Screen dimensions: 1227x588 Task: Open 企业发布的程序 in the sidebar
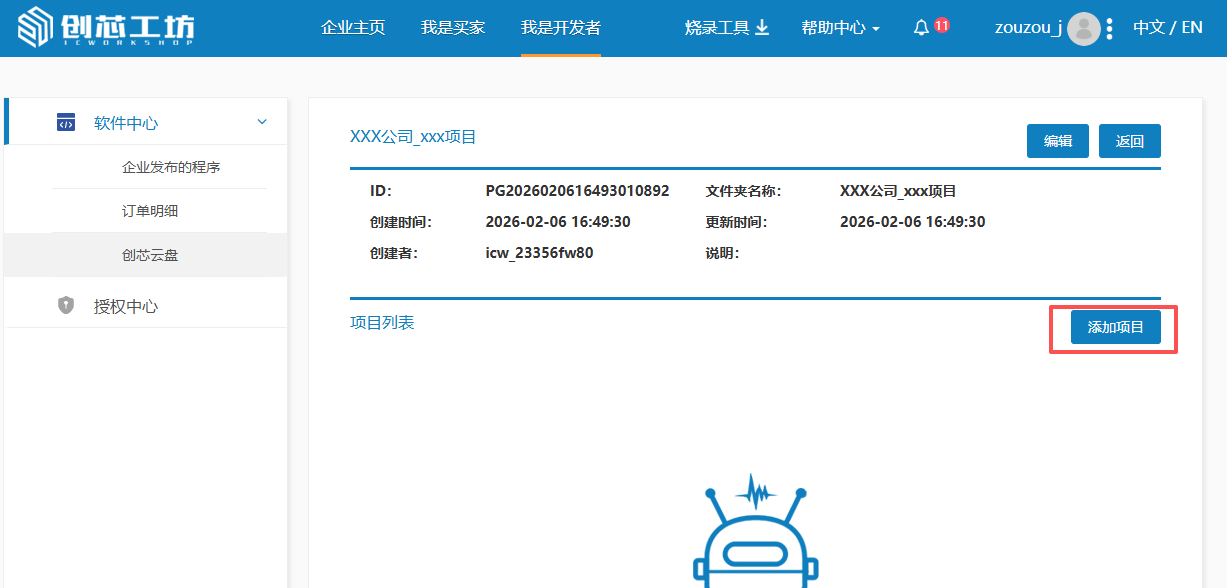tap(171, 167)
